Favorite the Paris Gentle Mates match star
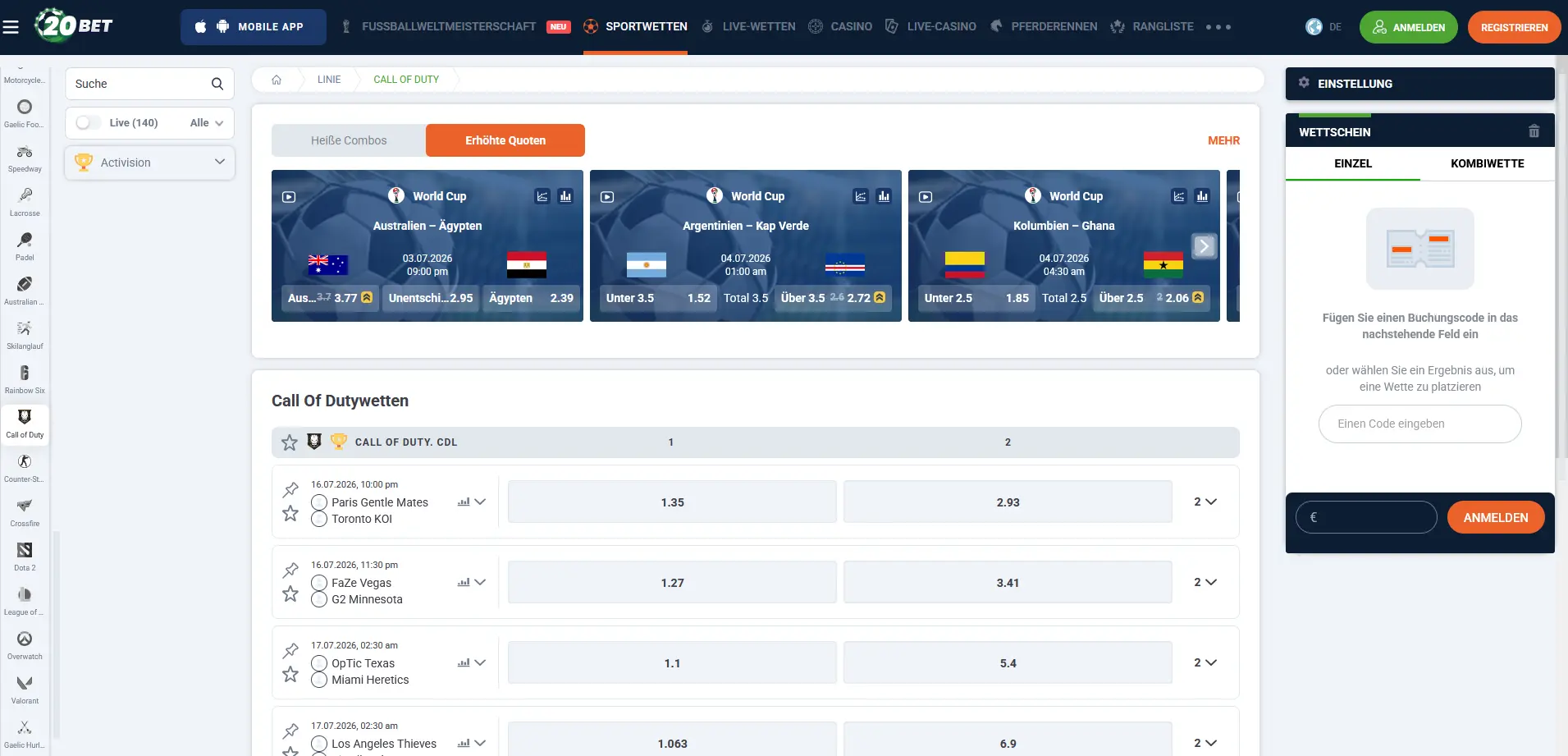 pyautogui.click(x=290, y=513)
